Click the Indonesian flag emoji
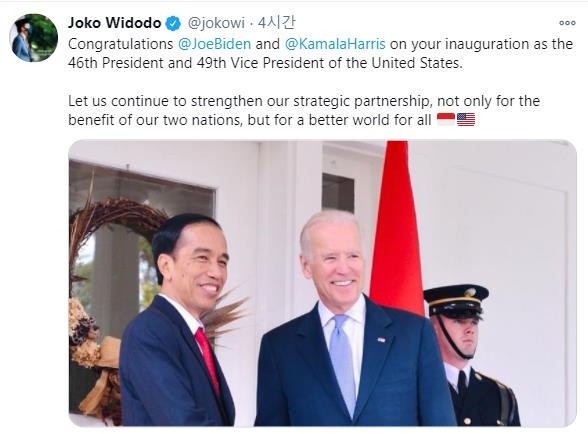Screen dimensions: 588x434 click(x=446, y=120)
